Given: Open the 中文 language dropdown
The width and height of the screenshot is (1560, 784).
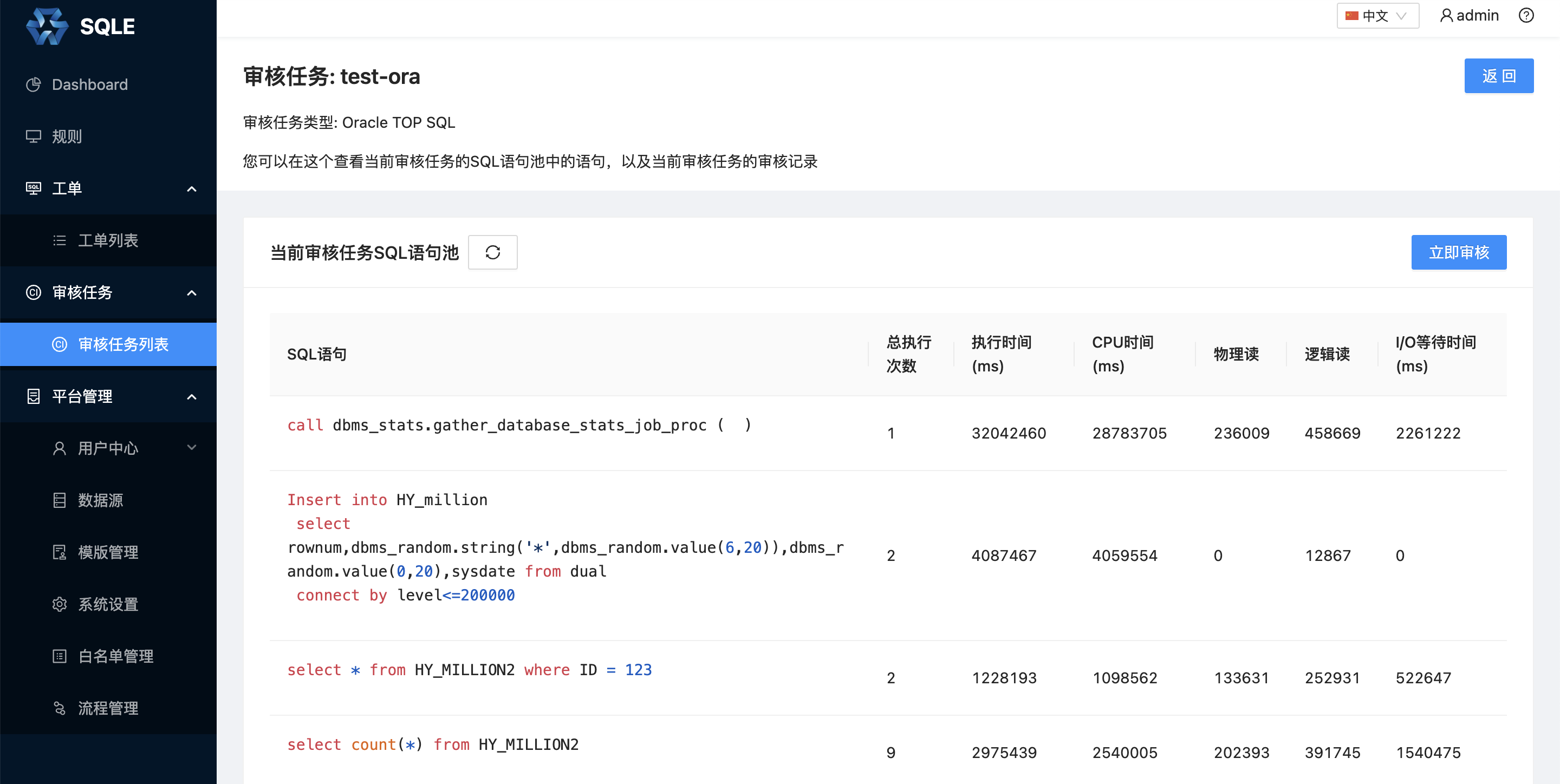Looking at the screenshot, I should (x=1377, y=15).
